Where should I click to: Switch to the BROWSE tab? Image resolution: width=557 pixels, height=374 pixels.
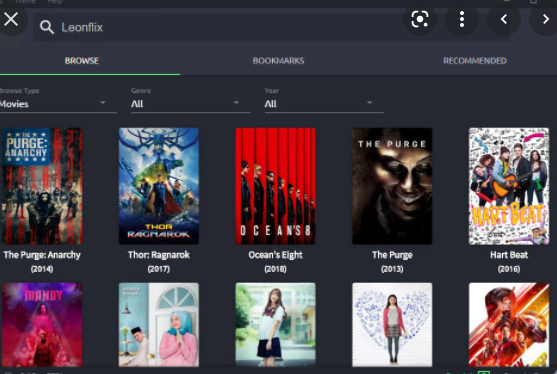click(82, 61)
